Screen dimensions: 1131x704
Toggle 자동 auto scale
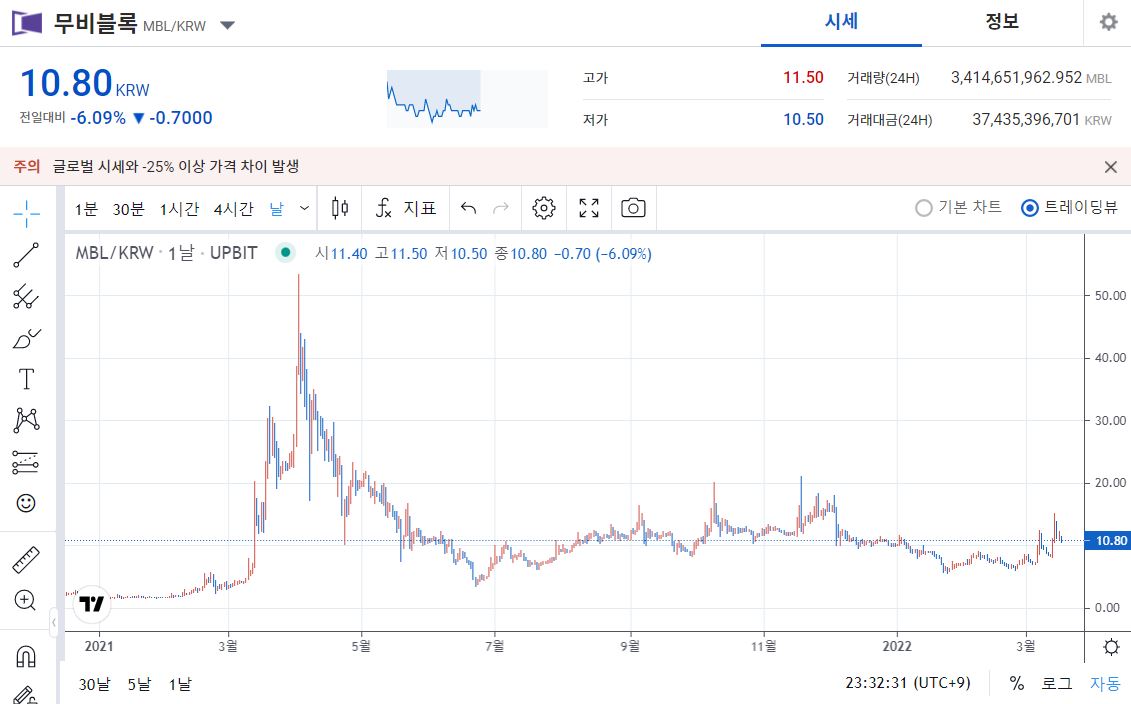[1105, 683]
